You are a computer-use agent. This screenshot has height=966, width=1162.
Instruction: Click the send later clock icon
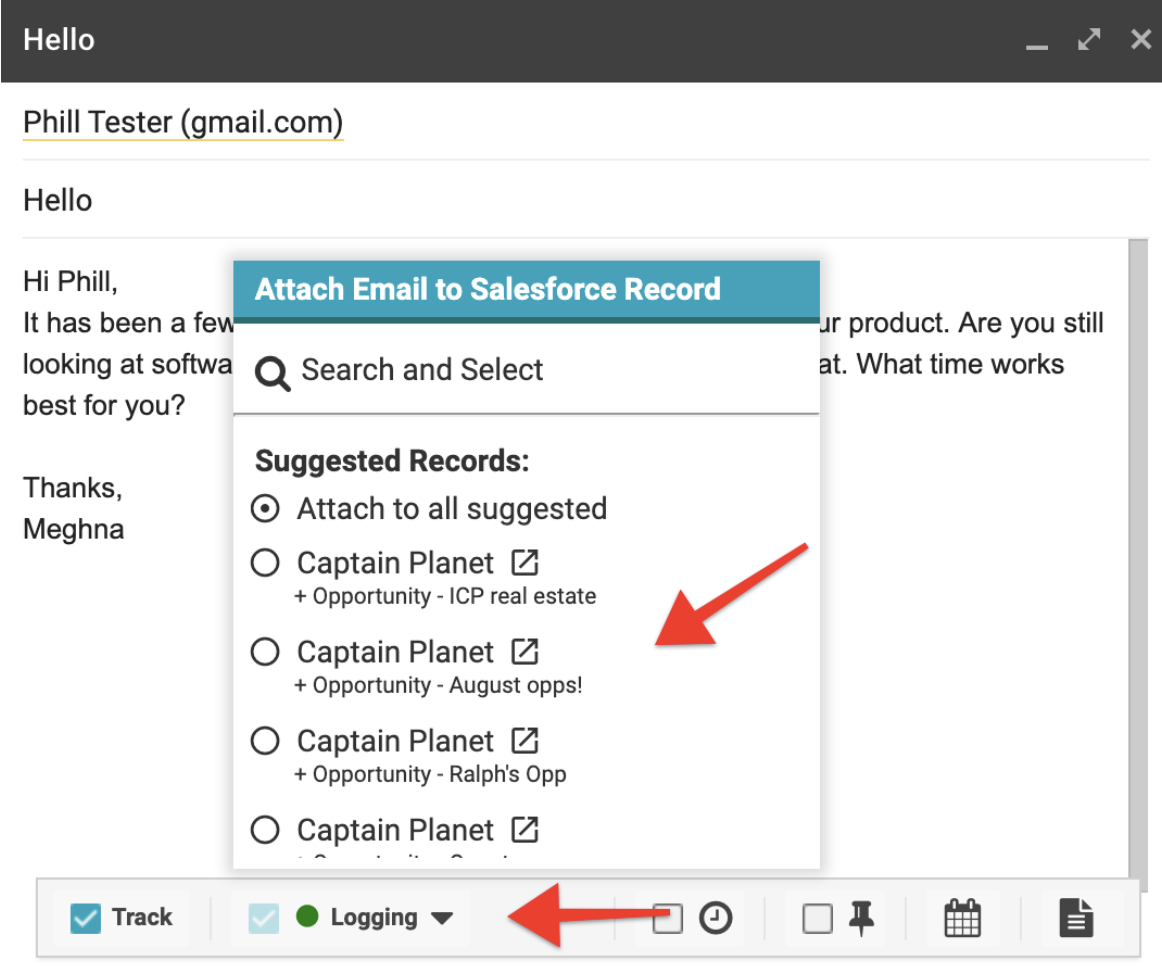click(x=715, y=919)
